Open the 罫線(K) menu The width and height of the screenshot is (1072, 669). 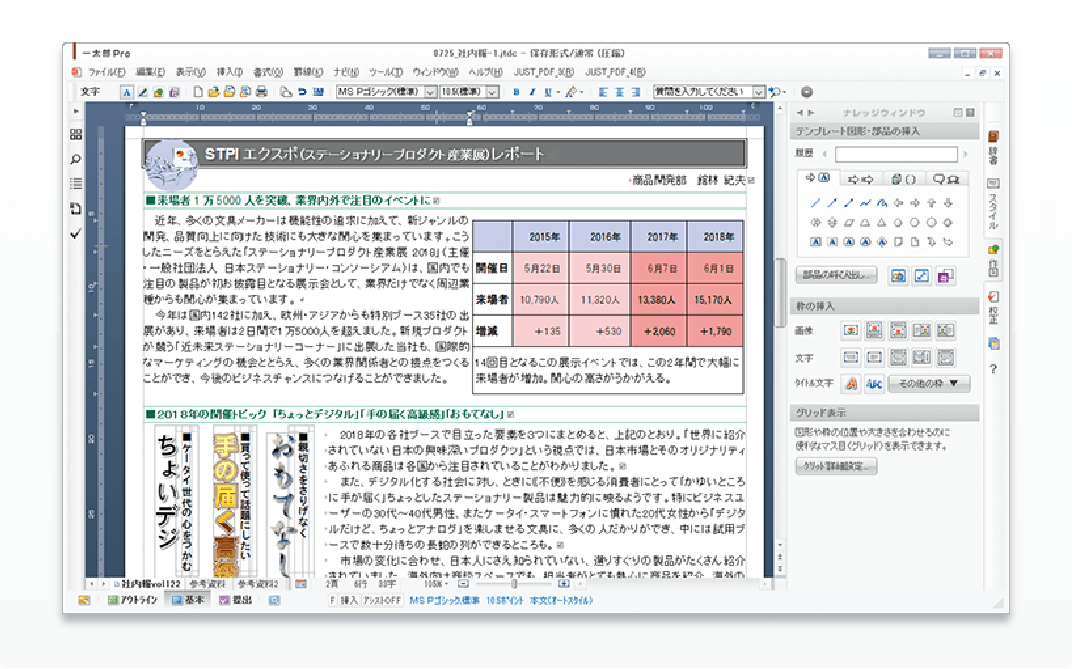coord(308,72)
